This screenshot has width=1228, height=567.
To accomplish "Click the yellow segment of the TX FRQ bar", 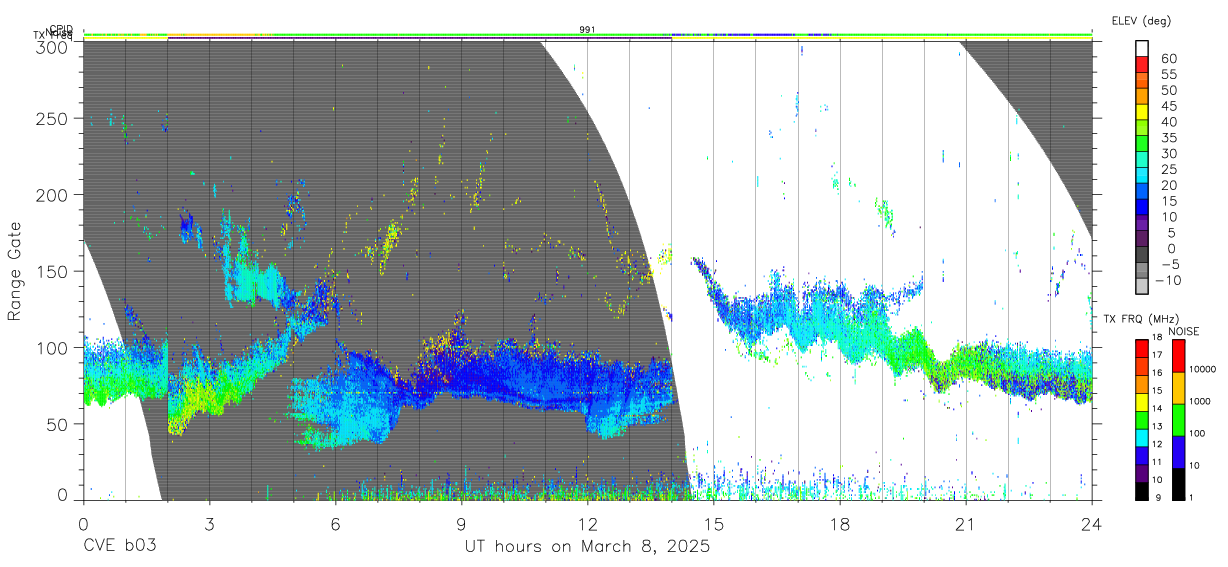I will tap(1142, 402).
